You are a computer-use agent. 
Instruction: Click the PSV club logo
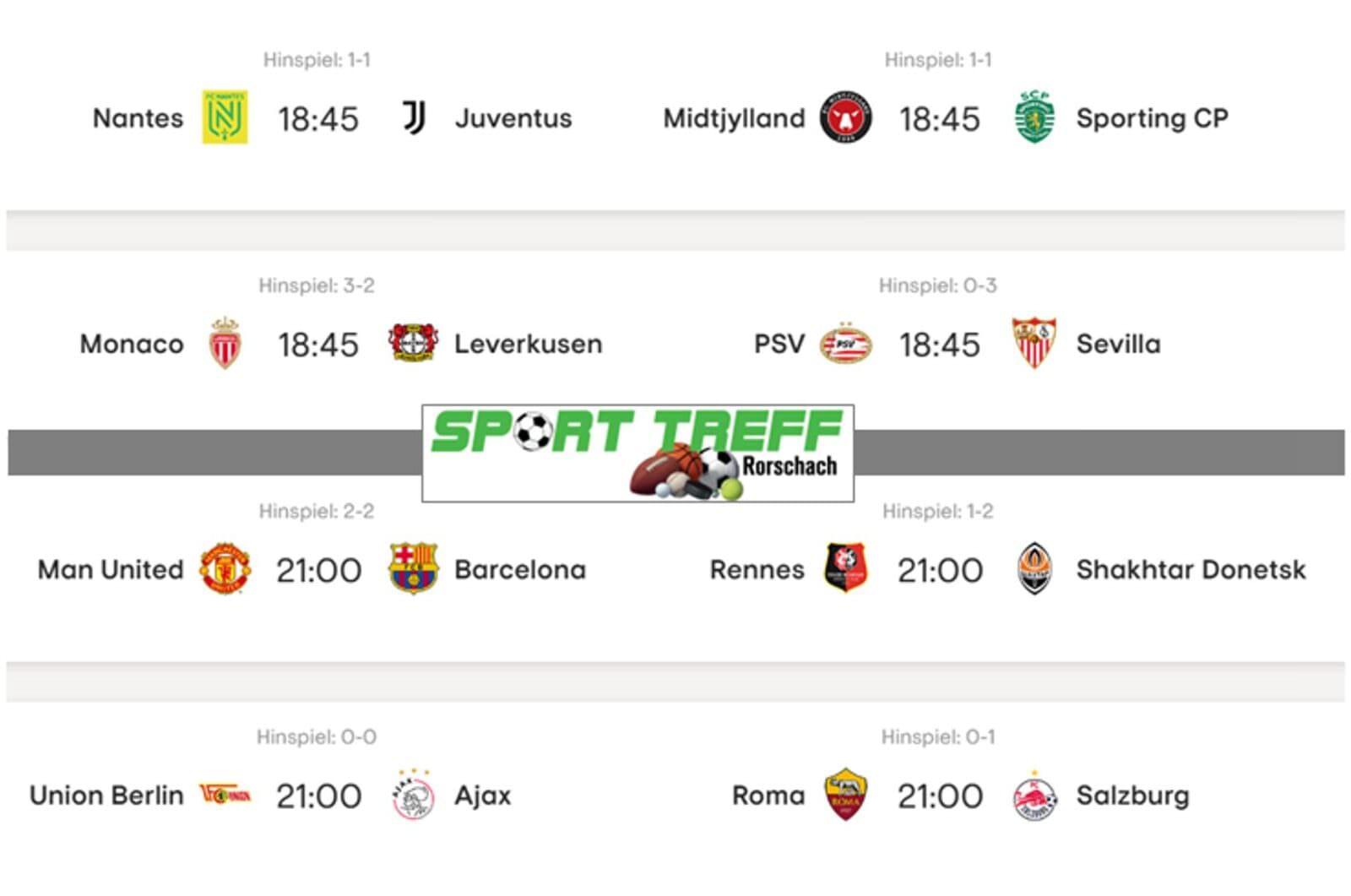pyautogui.click(x=845, y=344)
